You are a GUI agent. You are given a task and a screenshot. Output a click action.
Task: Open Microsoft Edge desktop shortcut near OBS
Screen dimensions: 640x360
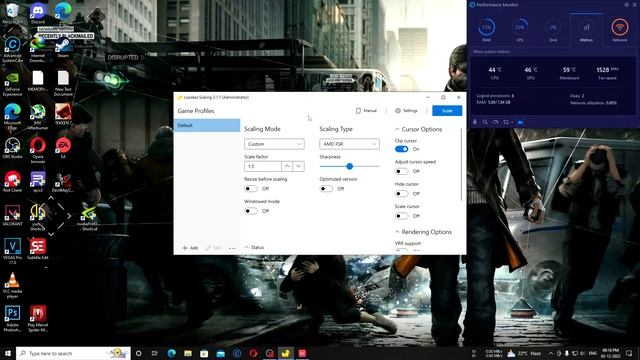12,117
